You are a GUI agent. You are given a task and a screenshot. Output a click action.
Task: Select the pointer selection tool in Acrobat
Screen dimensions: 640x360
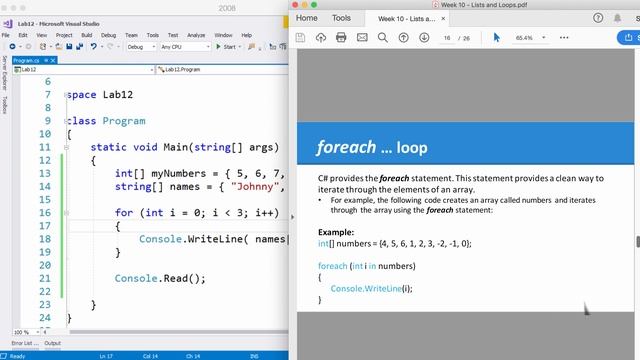click(496, 38)
